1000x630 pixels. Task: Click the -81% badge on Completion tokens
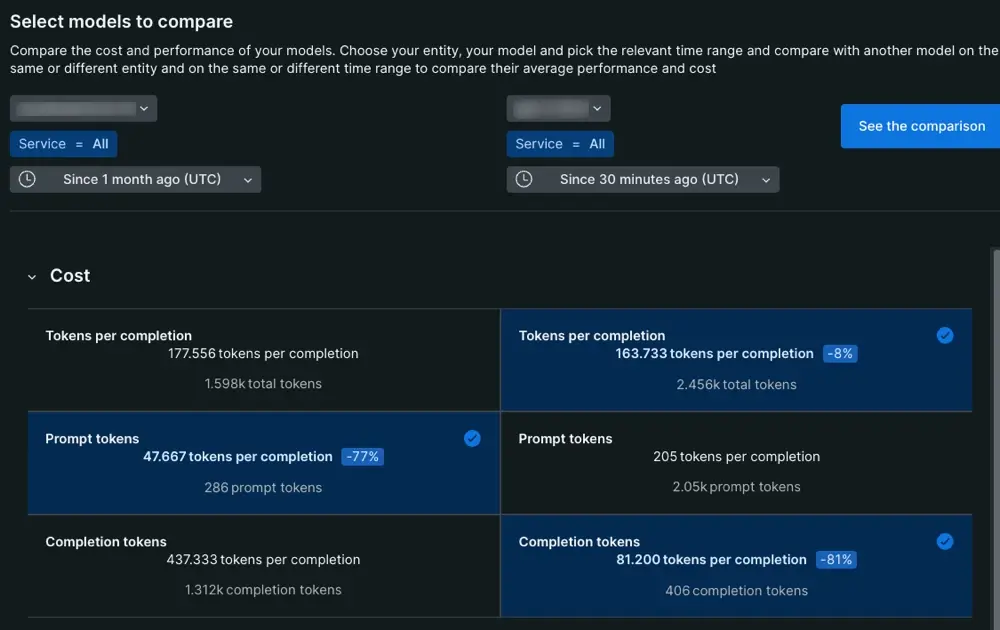pos(836,560)
